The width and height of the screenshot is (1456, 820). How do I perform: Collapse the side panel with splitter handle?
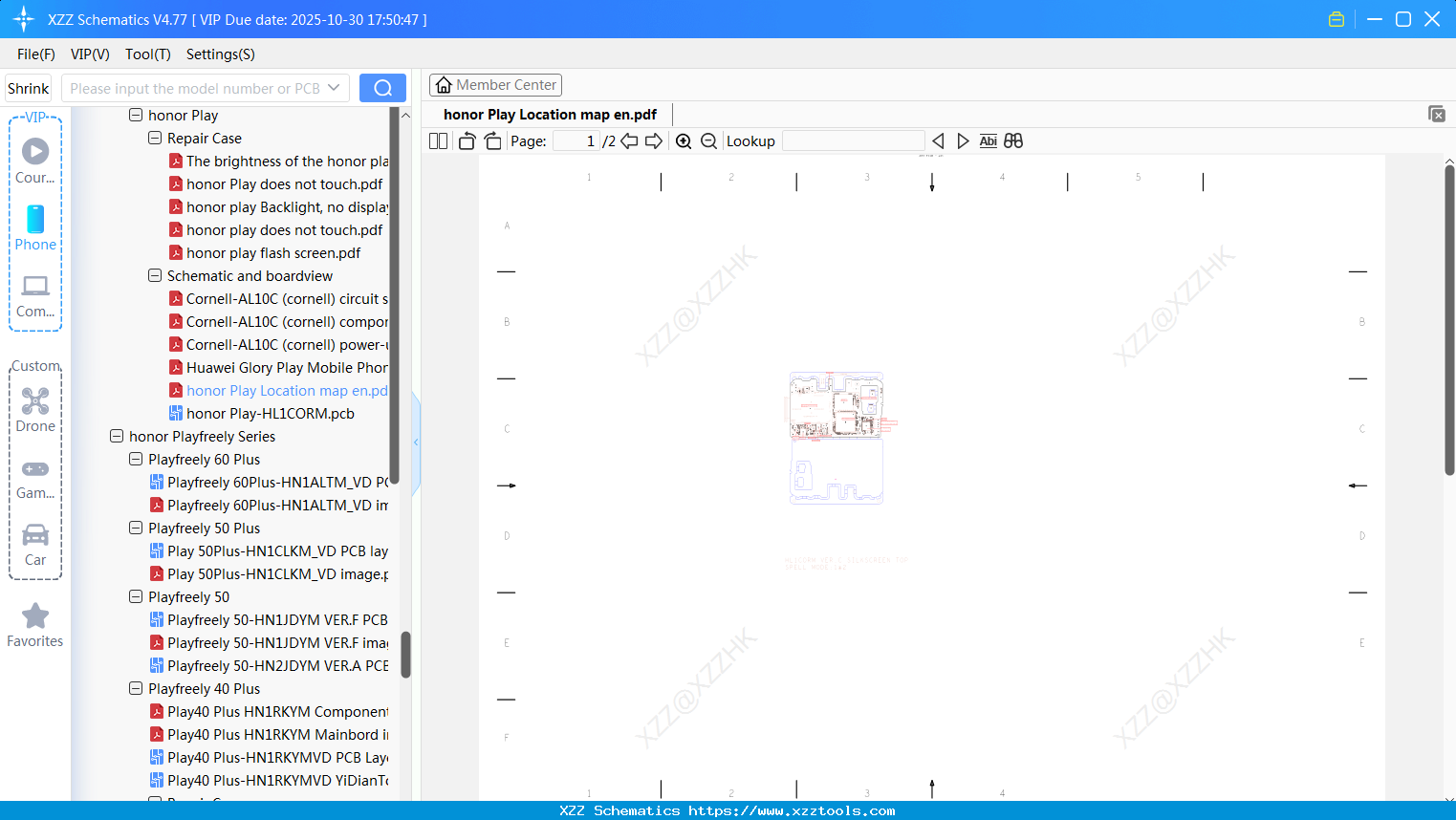416,442
